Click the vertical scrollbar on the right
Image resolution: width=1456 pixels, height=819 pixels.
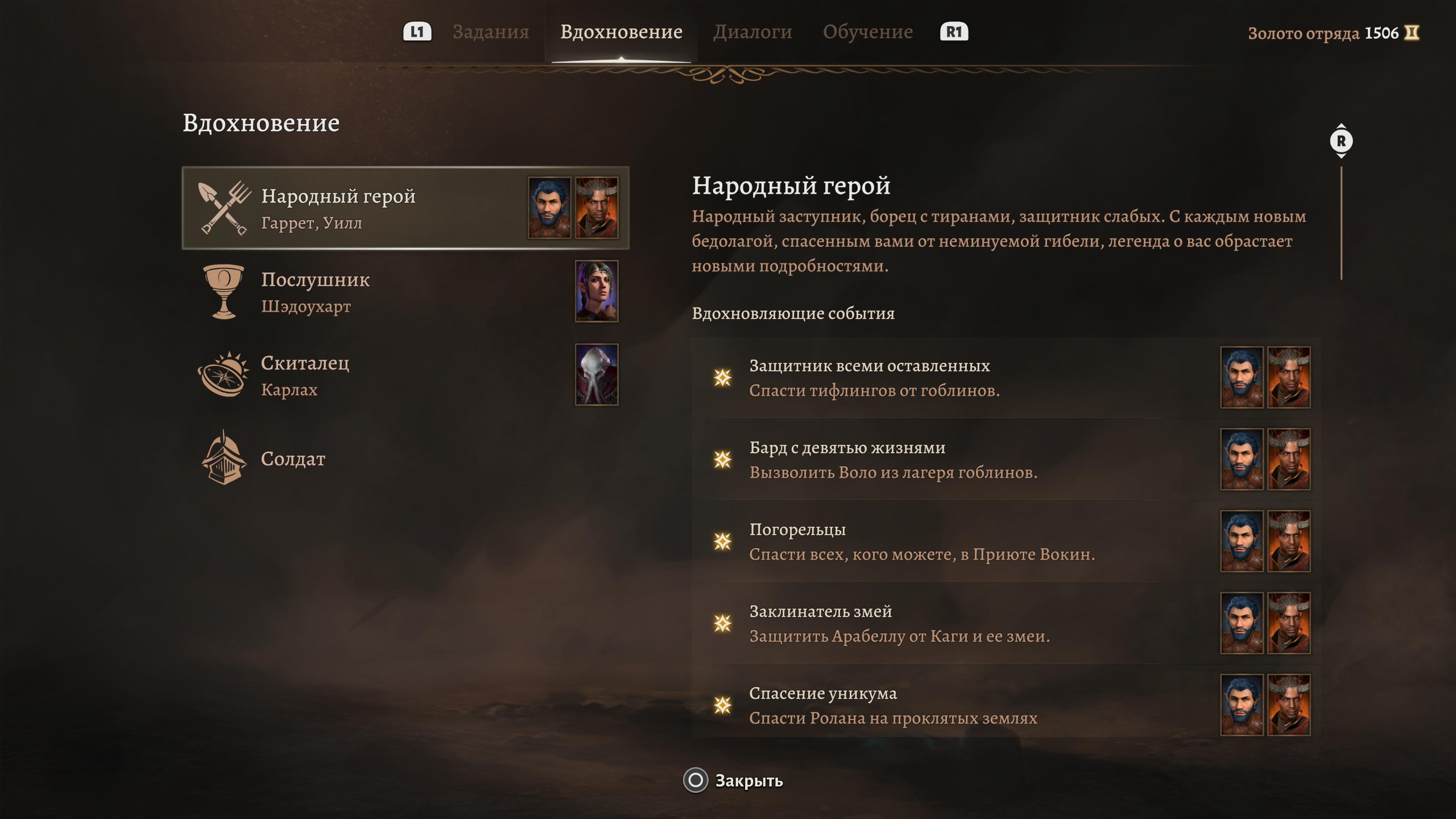(1341, 223)
